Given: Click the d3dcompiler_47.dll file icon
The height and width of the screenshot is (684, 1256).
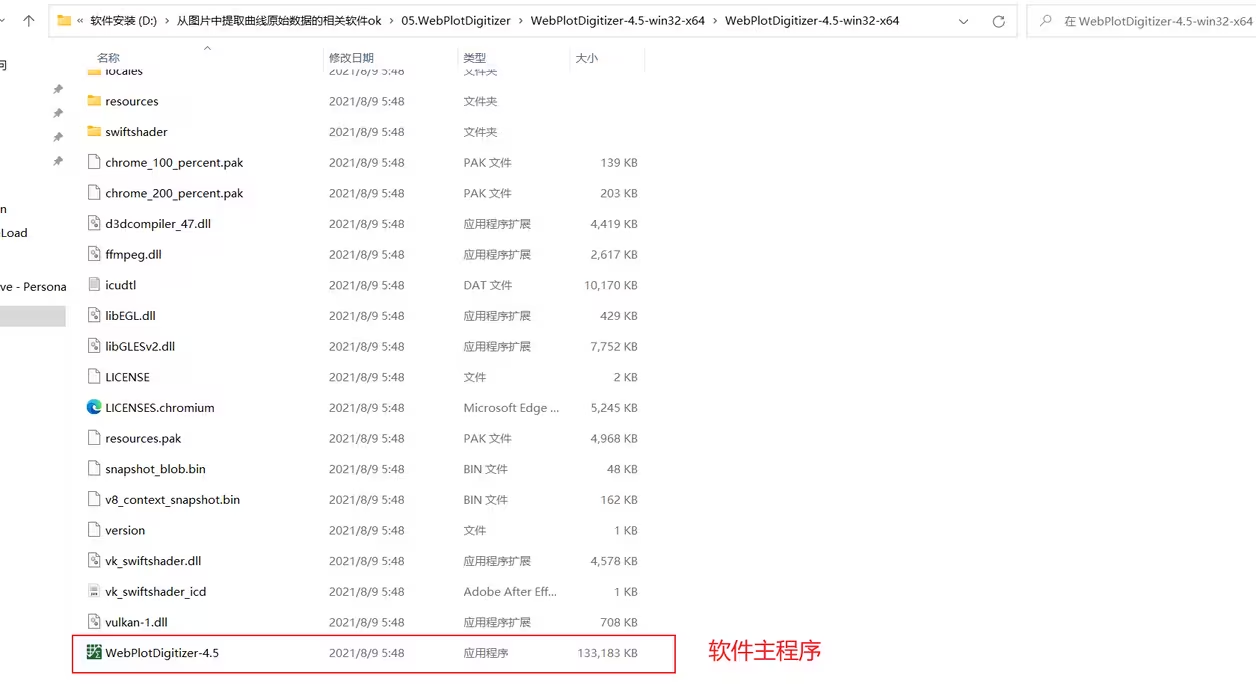Looking at the screenshot, I should (x=94, y=223).
